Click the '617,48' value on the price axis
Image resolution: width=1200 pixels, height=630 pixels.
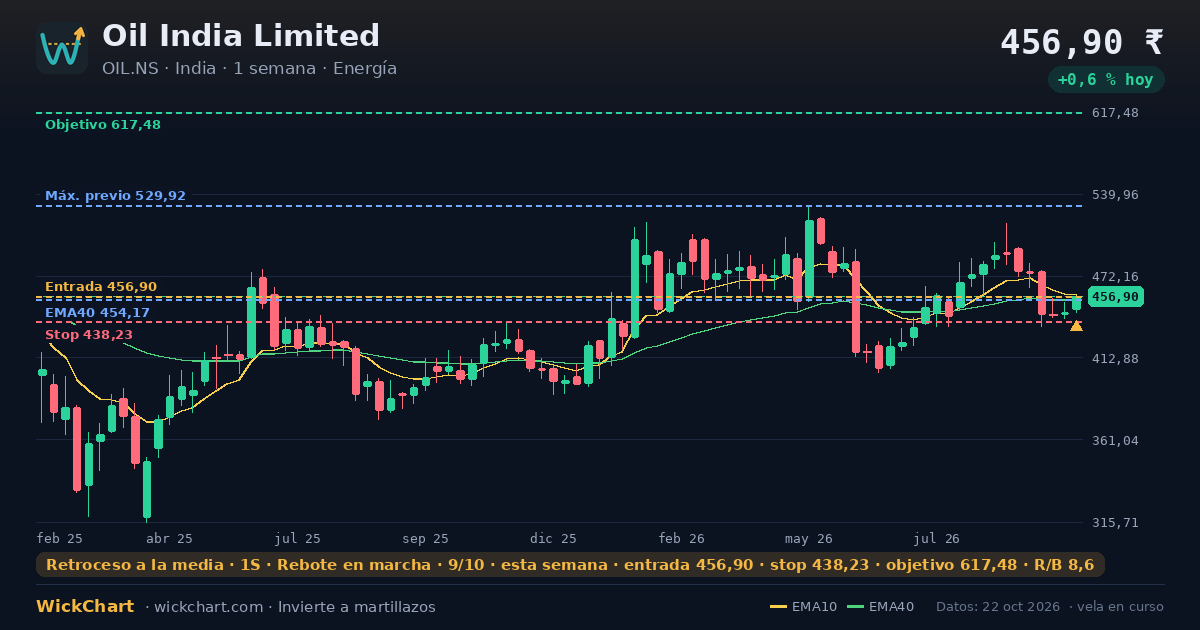pyautogui.click(x=1115, y=113)
